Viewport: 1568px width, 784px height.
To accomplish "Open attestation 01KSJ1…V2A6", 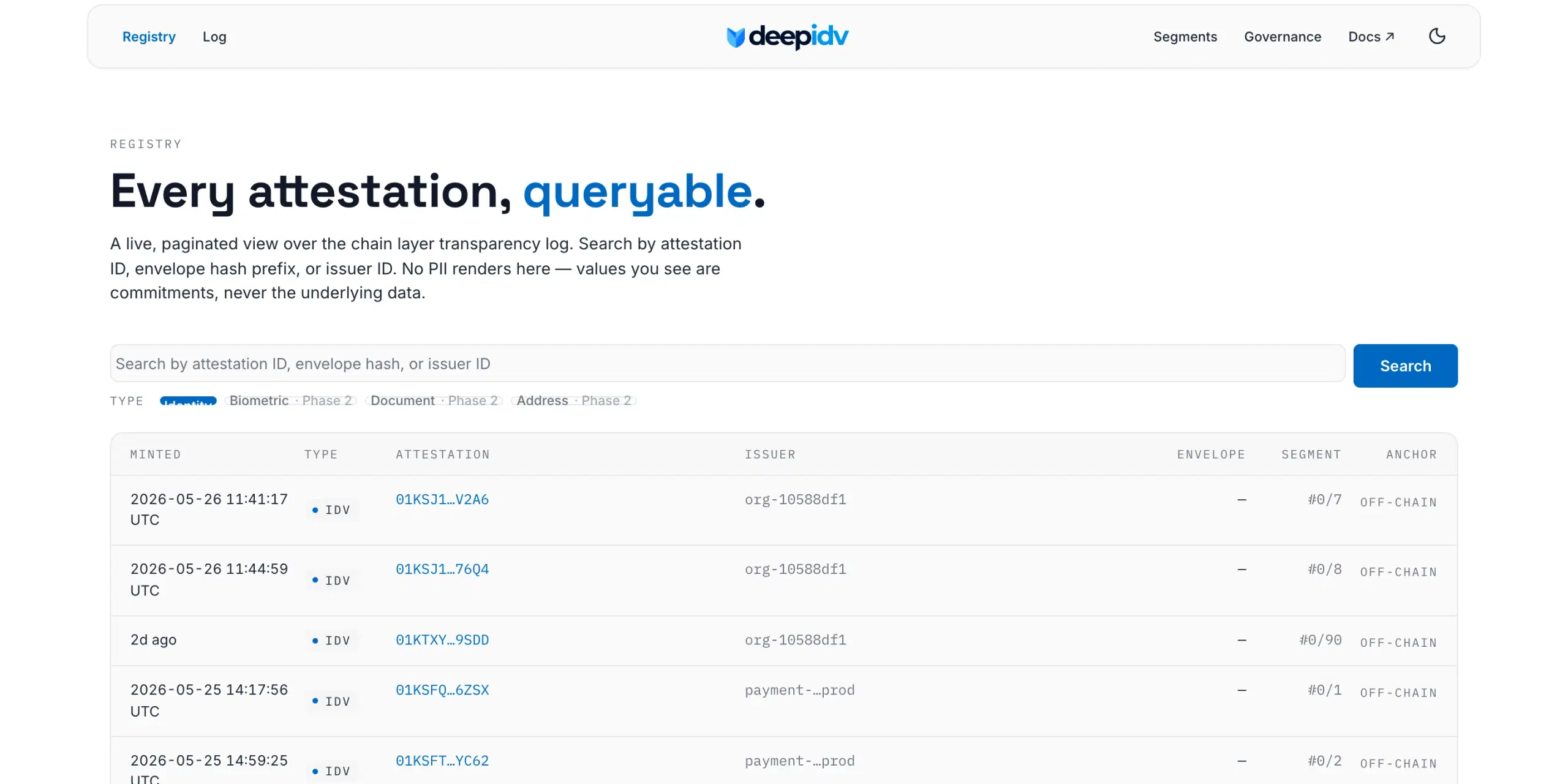I will click(442, 500).
